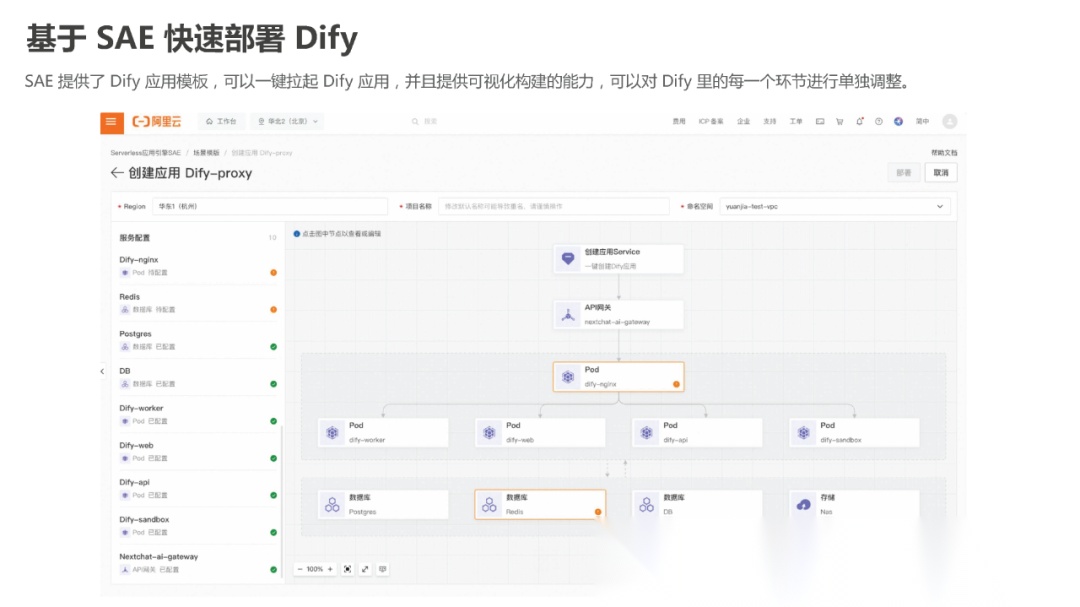Collapse the service config sidebar

103,371
